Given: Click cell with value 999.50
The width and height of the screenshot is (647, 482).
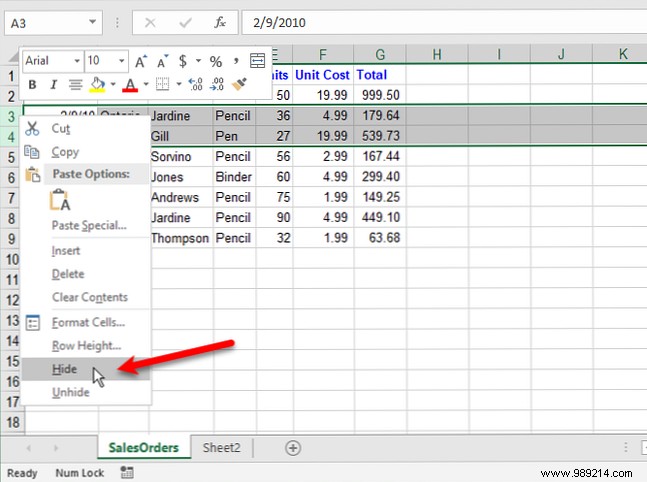Looking at the screenshot, I should click(380, 95).
